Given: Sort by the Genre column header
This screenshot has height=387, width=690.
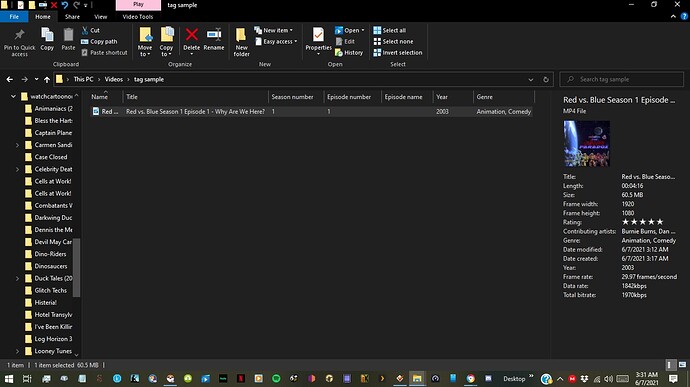Looking at the screenshot, I should pyautogui.click(x=503, y=97).
